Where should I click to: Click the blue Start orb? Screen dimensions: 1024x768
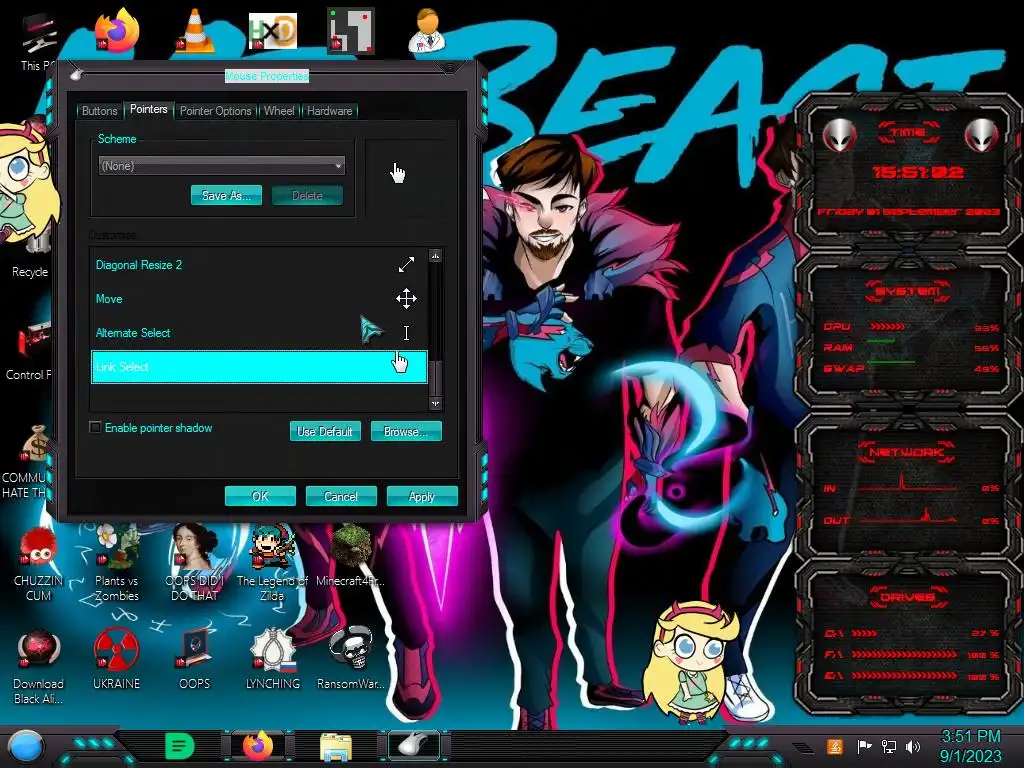coord(26,746)
